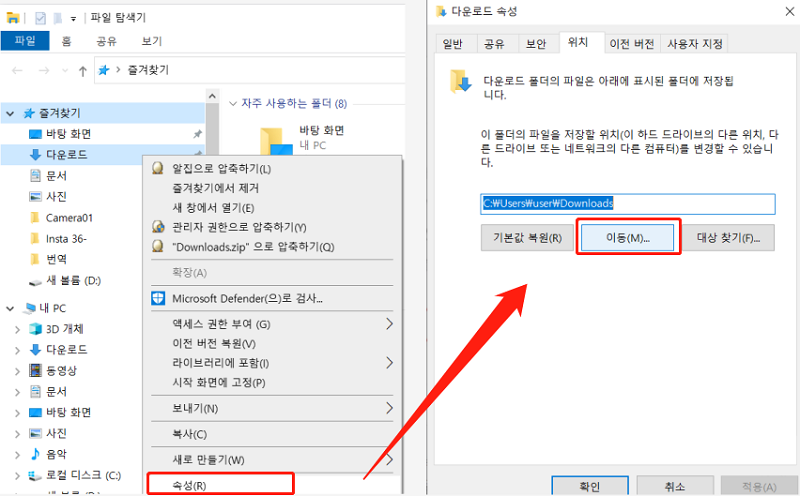
Task: Open the 바탕 화면 folder thumbnail
Action: (276, 141)
